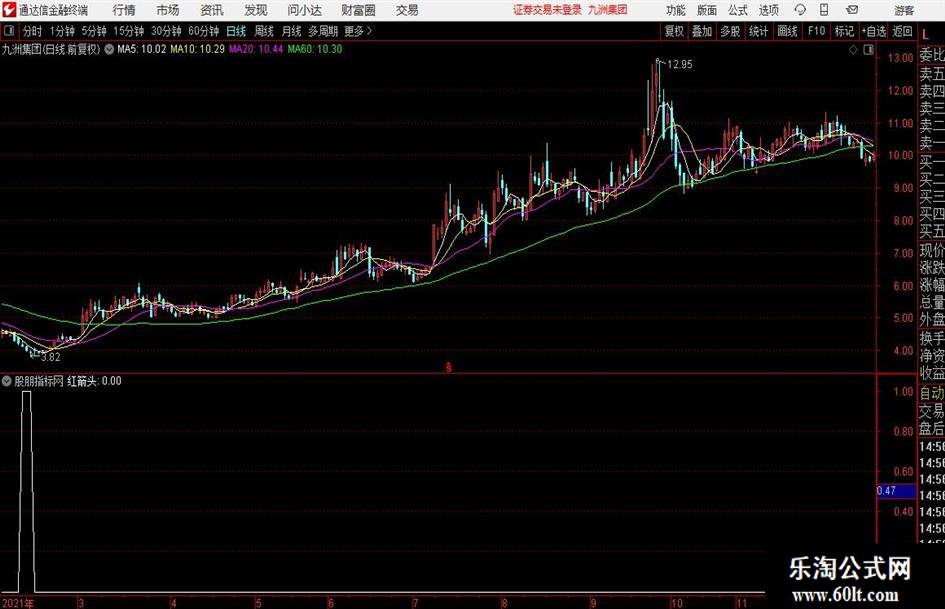Open the 问小达 menu
Viewport: 945px width, 609px height.
(x=304, y=10)
